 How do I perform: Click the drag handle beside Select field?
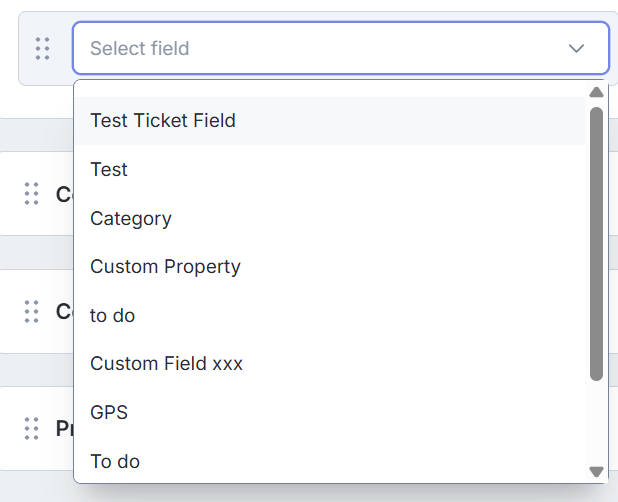click(42, 48)
